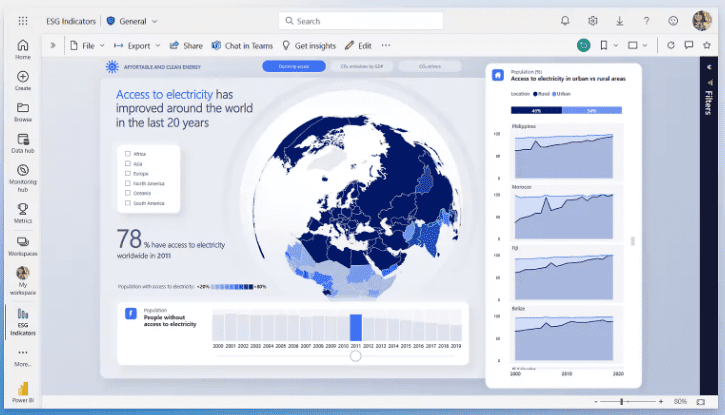The image size is (725, 415).
Task: Click the ESG Indicators title
Action: coord(71,21)
